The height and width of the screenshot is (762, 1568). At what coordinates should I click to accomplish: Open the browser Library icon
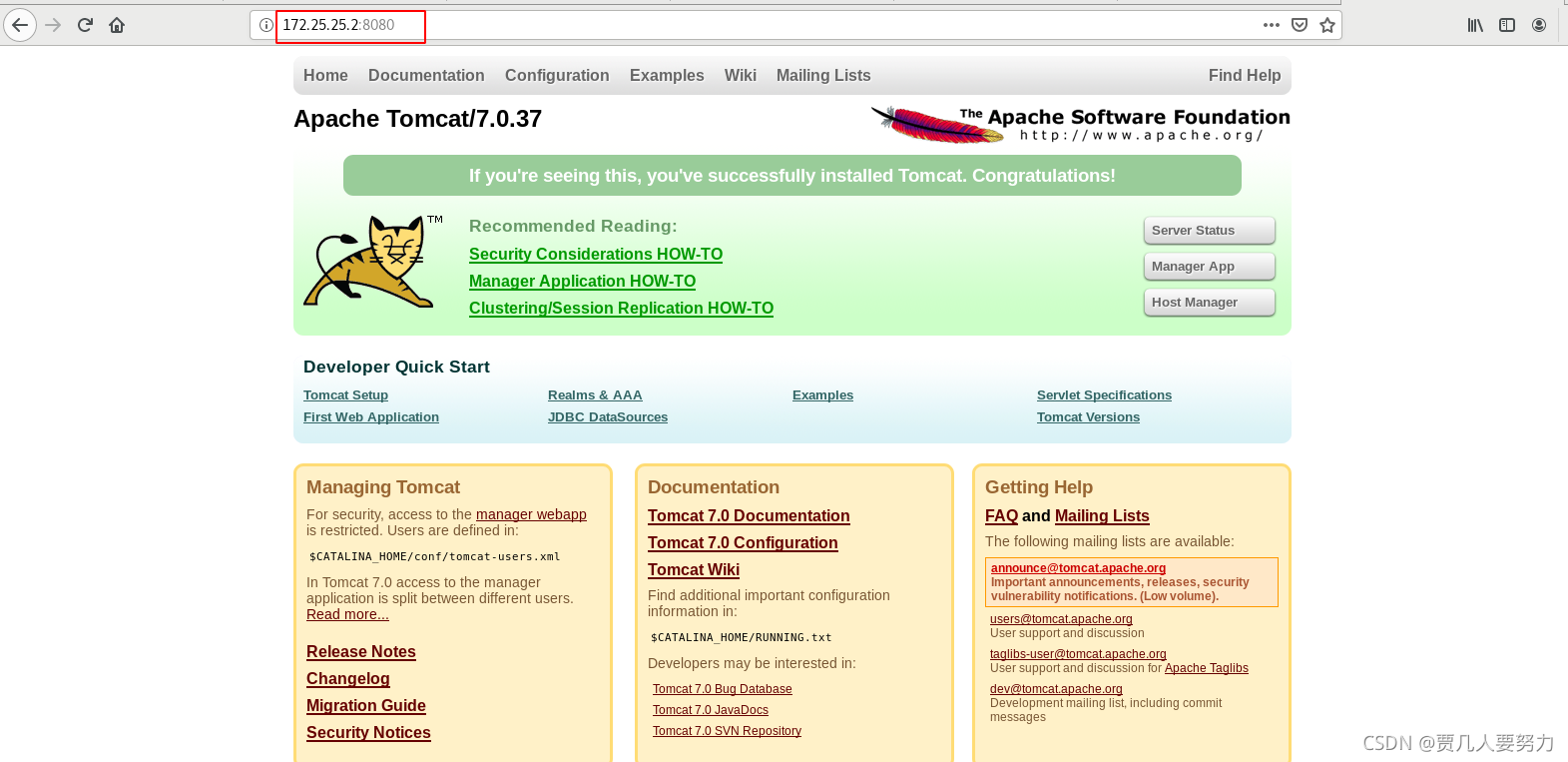(x=1475, y=25)
